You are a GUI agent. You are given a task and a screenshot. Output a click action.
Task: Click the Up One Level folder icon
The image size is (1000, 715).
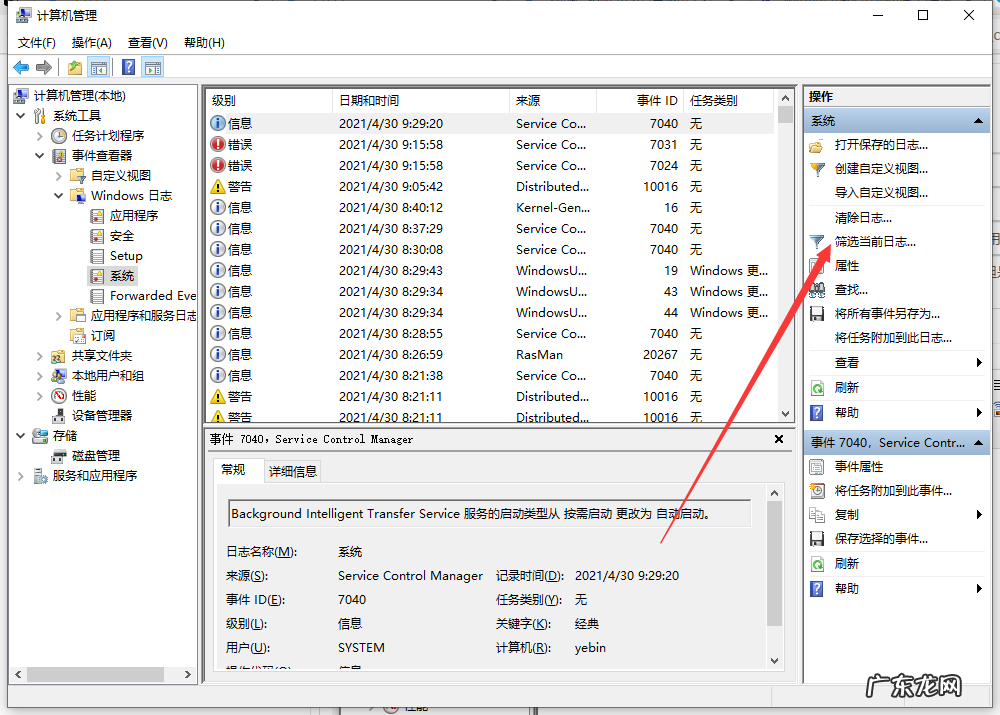75,68
